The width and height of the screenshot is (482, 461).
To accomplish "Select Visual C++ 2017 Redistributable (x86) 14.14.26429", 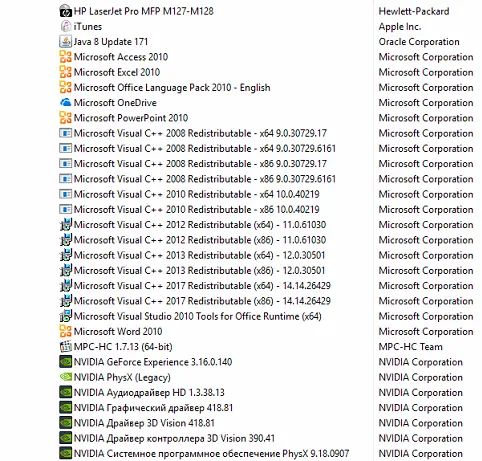I will pyautogui.click(x=202, y=301).
